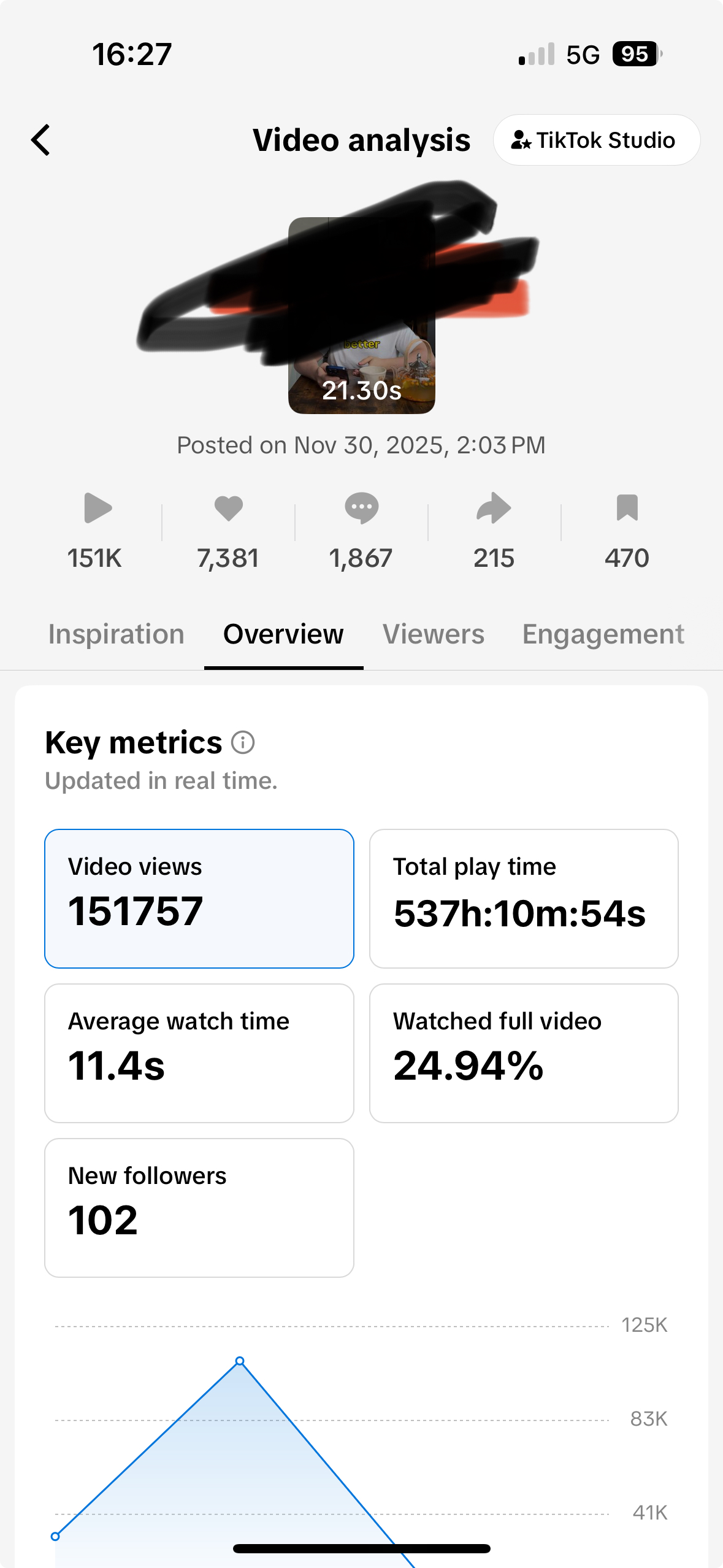Select the Watched full video card
Viewport: 723px width, 1568px height.
coord(524,1053)
